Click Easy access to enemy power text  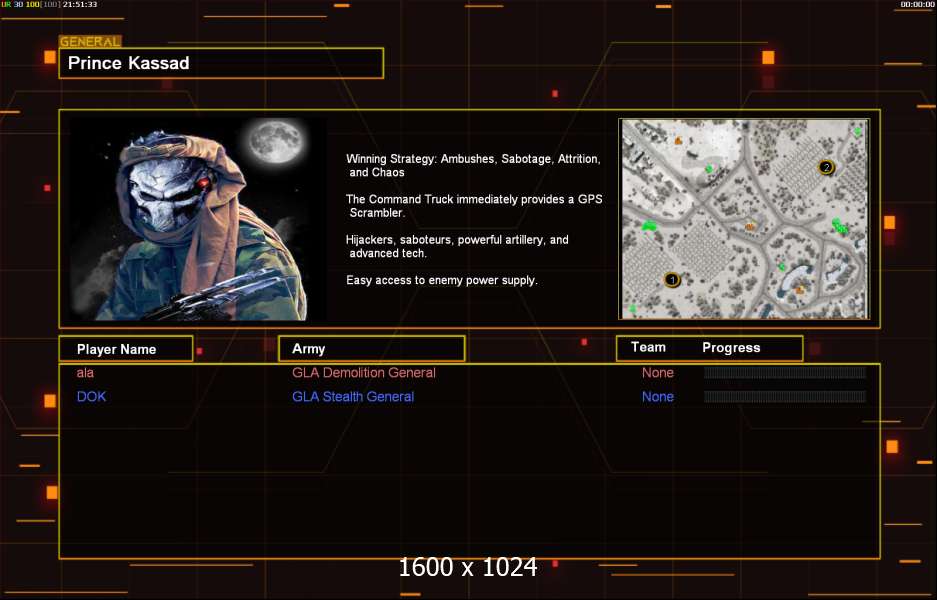[442, 280]
